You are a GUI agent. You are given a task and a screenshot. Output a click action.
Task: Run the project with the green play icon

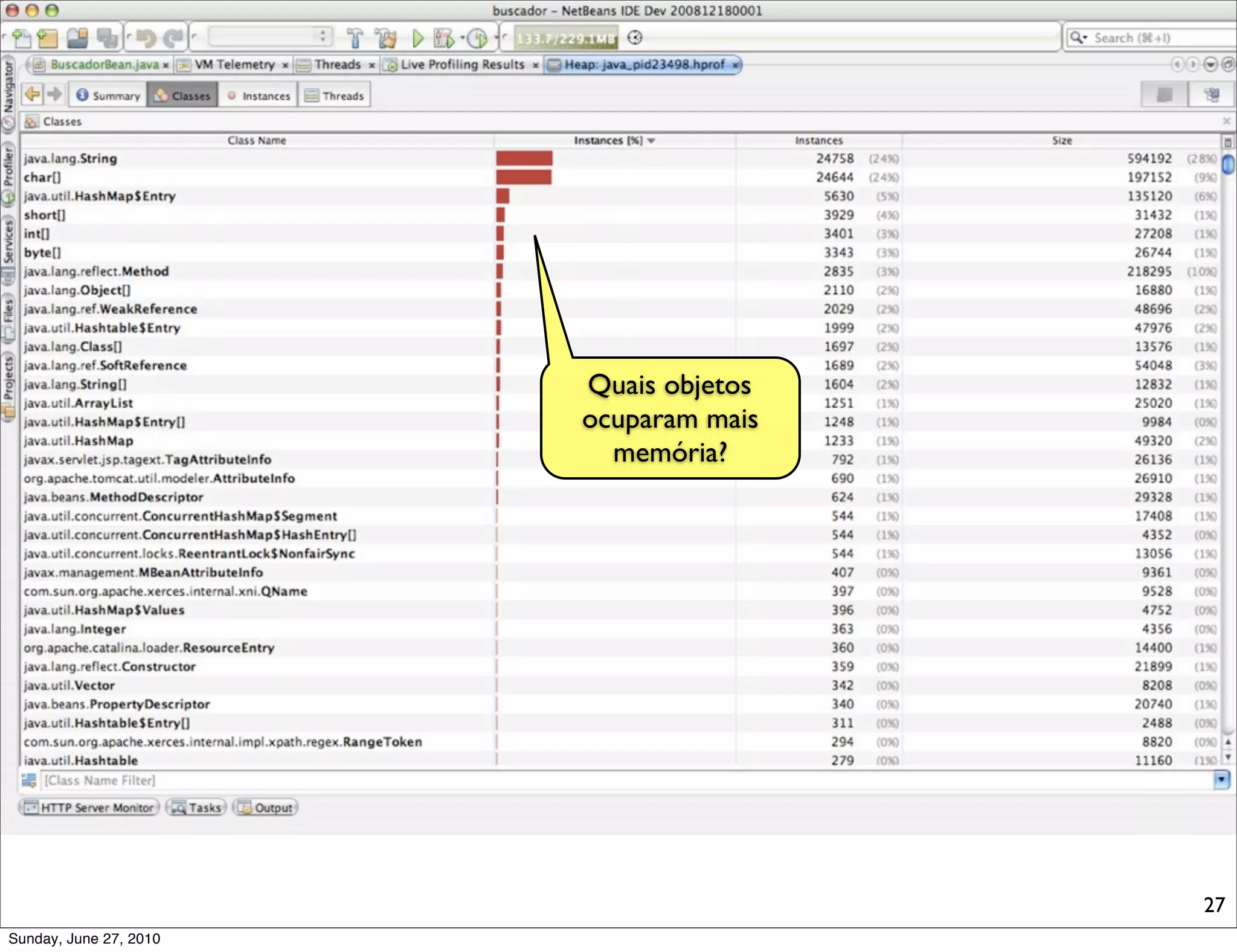[x=417, y=38]
